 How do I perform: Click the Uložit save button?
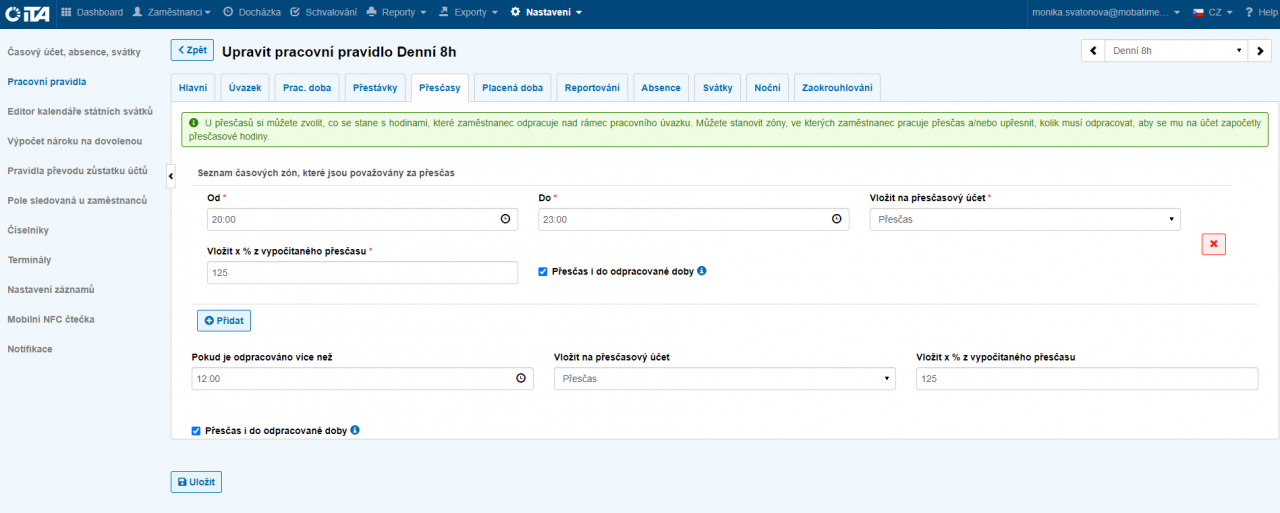click(196, 482)
